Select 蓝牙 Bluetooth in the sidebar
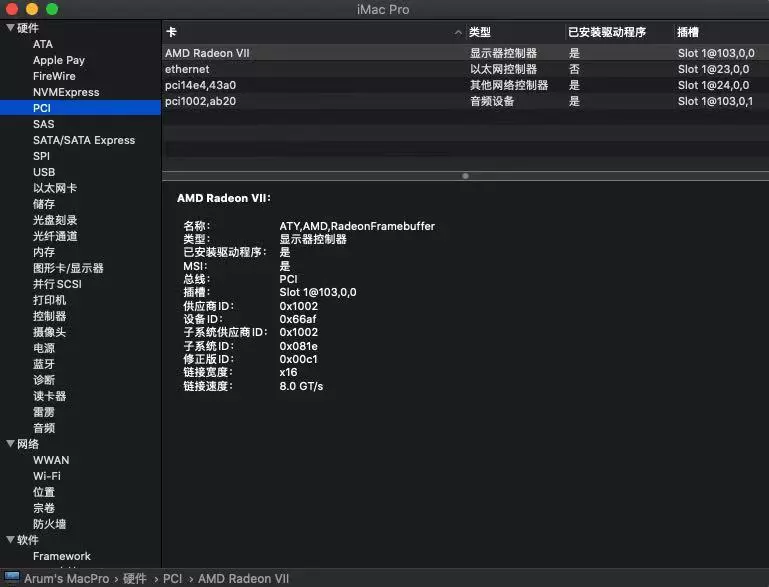The width and height of the screenshot is (769, 587). 44,364
